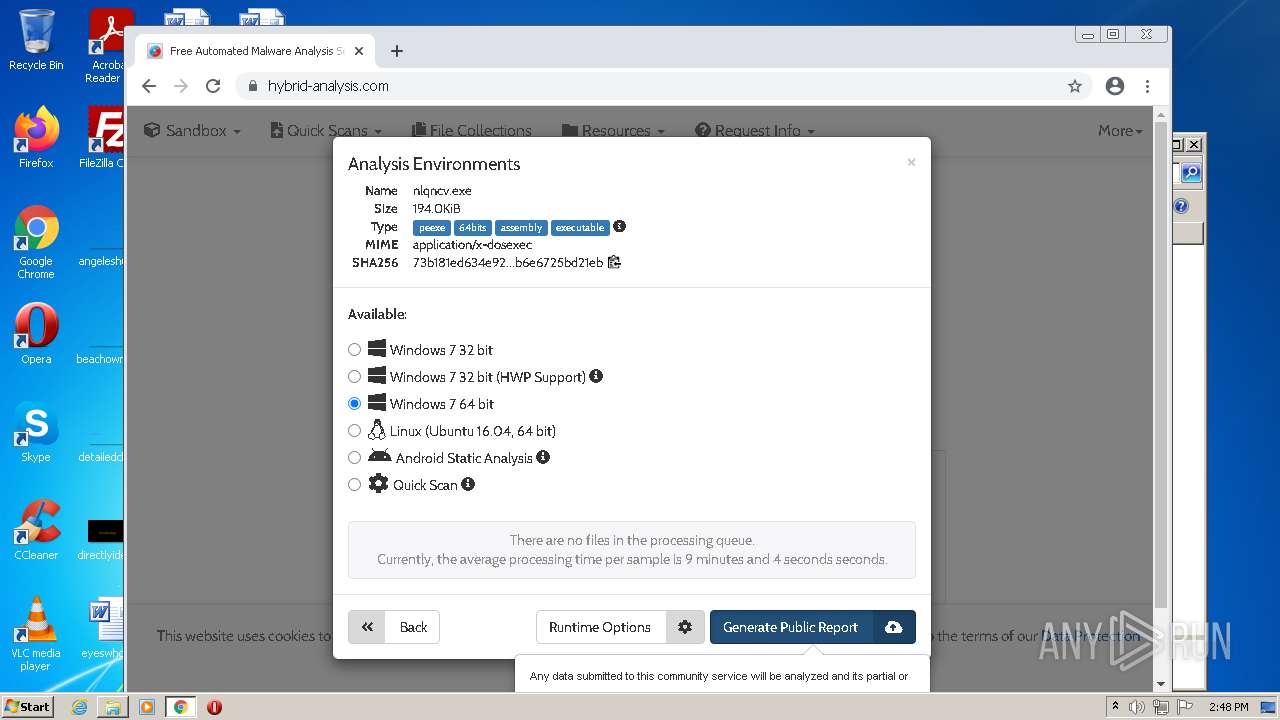
Task: Choose the Quick Scan radio option
Action: tap(354, 485)
